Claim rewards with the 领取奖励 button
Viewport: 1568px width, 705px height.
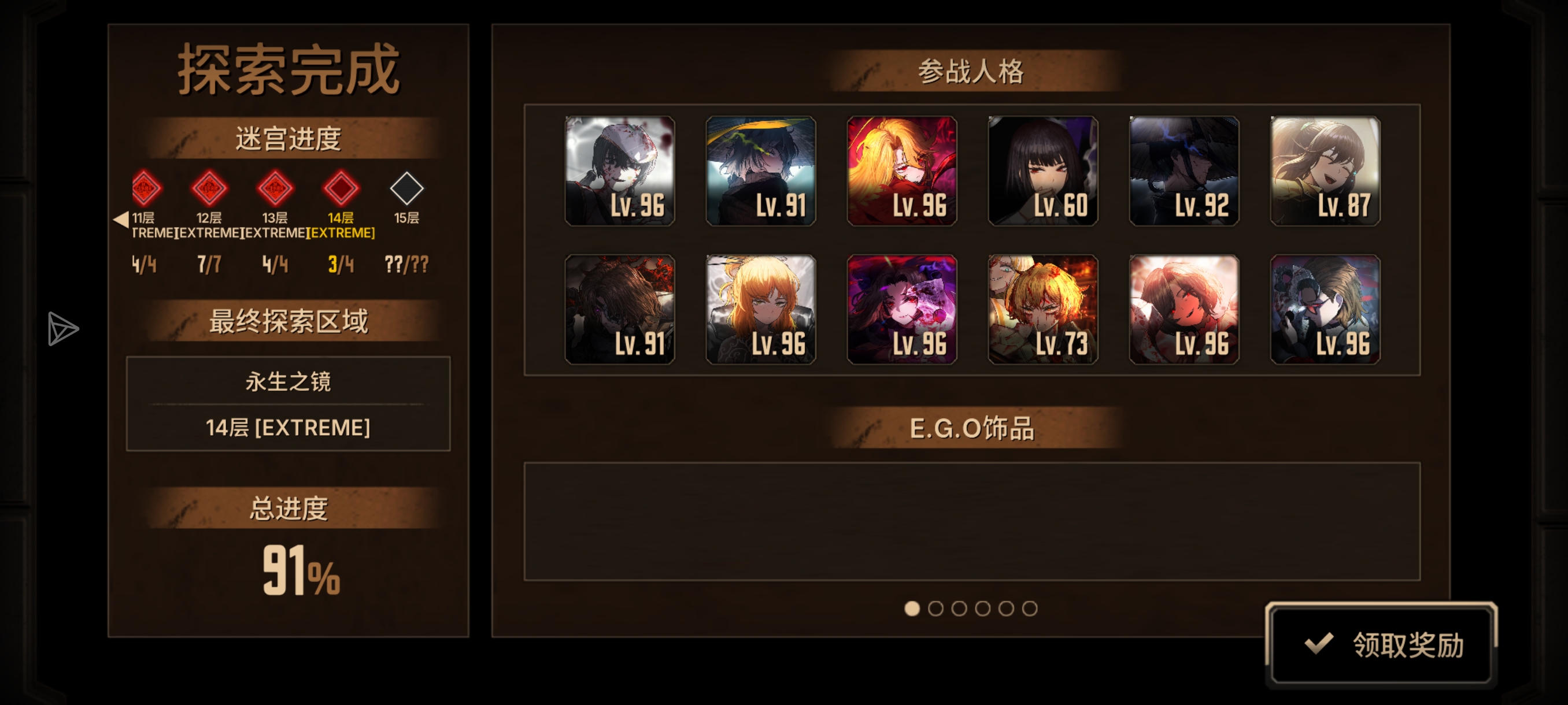click(1381, 644)
